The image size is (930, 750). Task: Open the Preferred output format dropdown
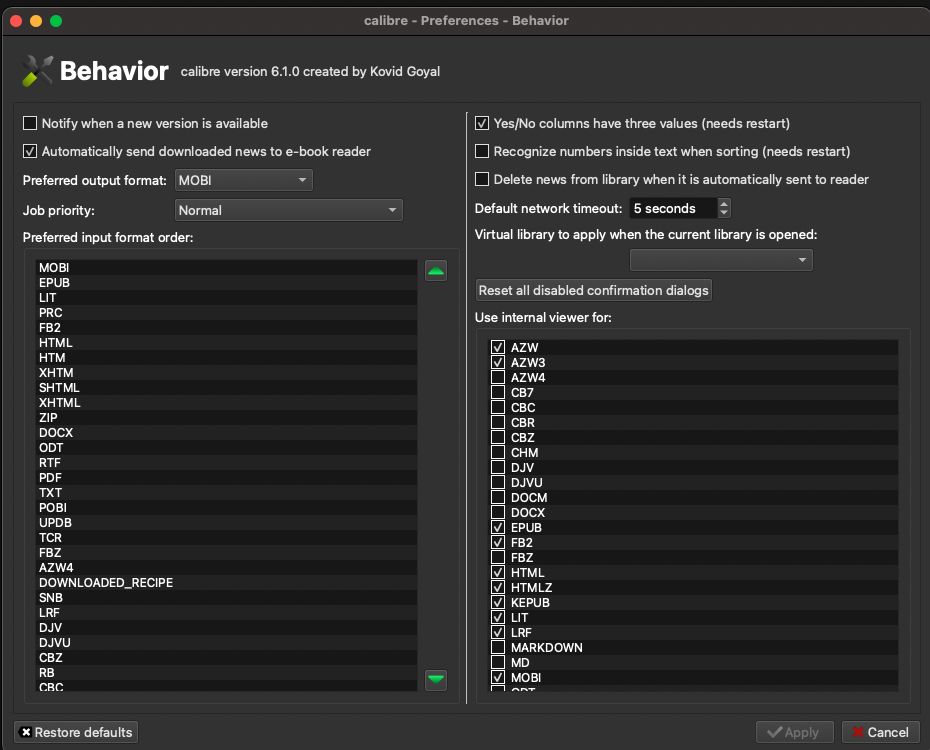click(x=244, y=180)
